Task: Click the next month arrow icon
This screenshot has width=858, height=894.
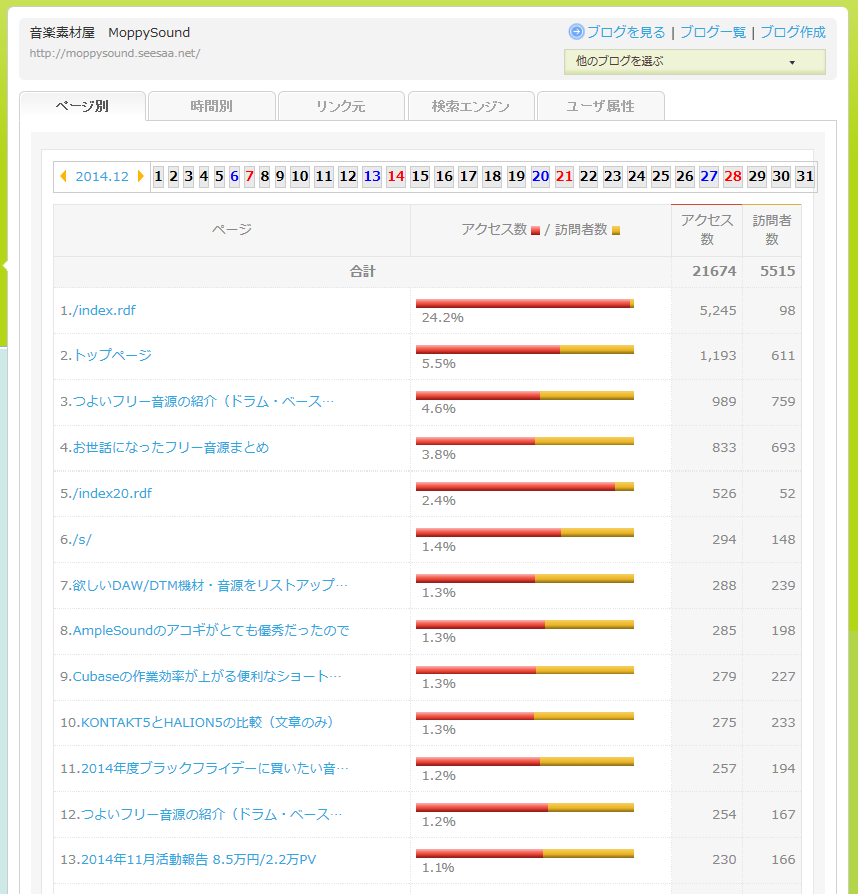Action: coord(141,177)
